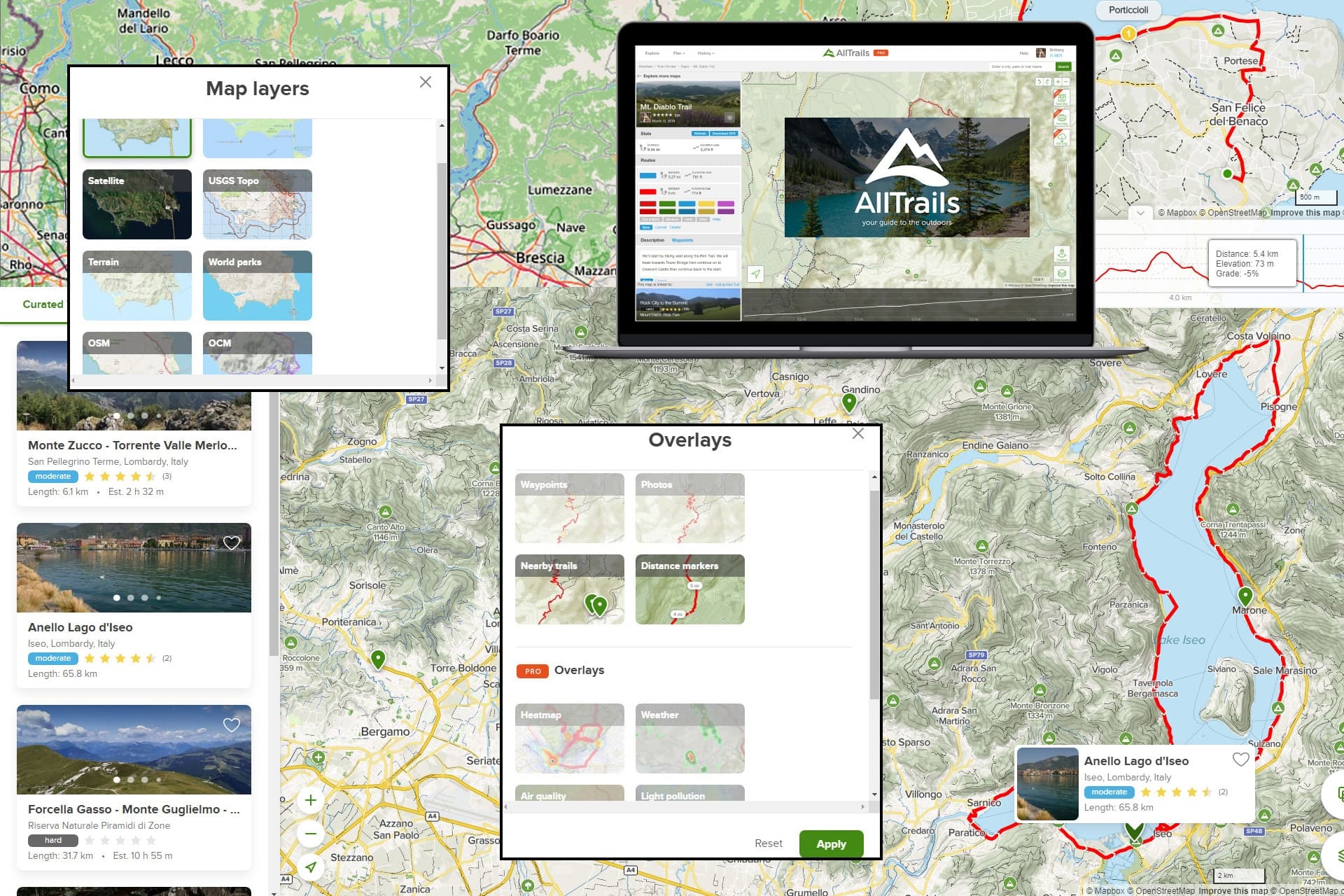This screenshot has height=896, width=1344.
Task: Open Map Layers stack icon on laptop map
Action: coord(1062,274)
